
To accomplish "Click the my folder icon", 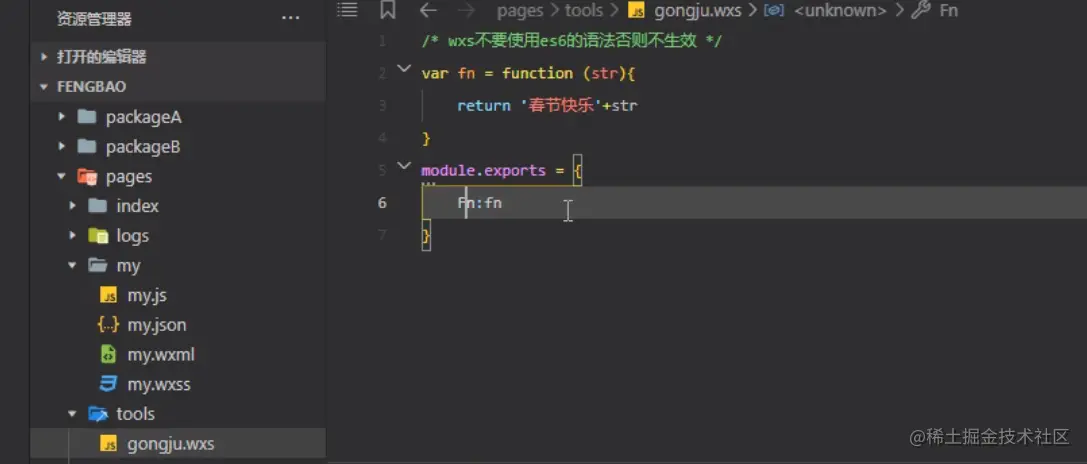I will click(98, 266).
